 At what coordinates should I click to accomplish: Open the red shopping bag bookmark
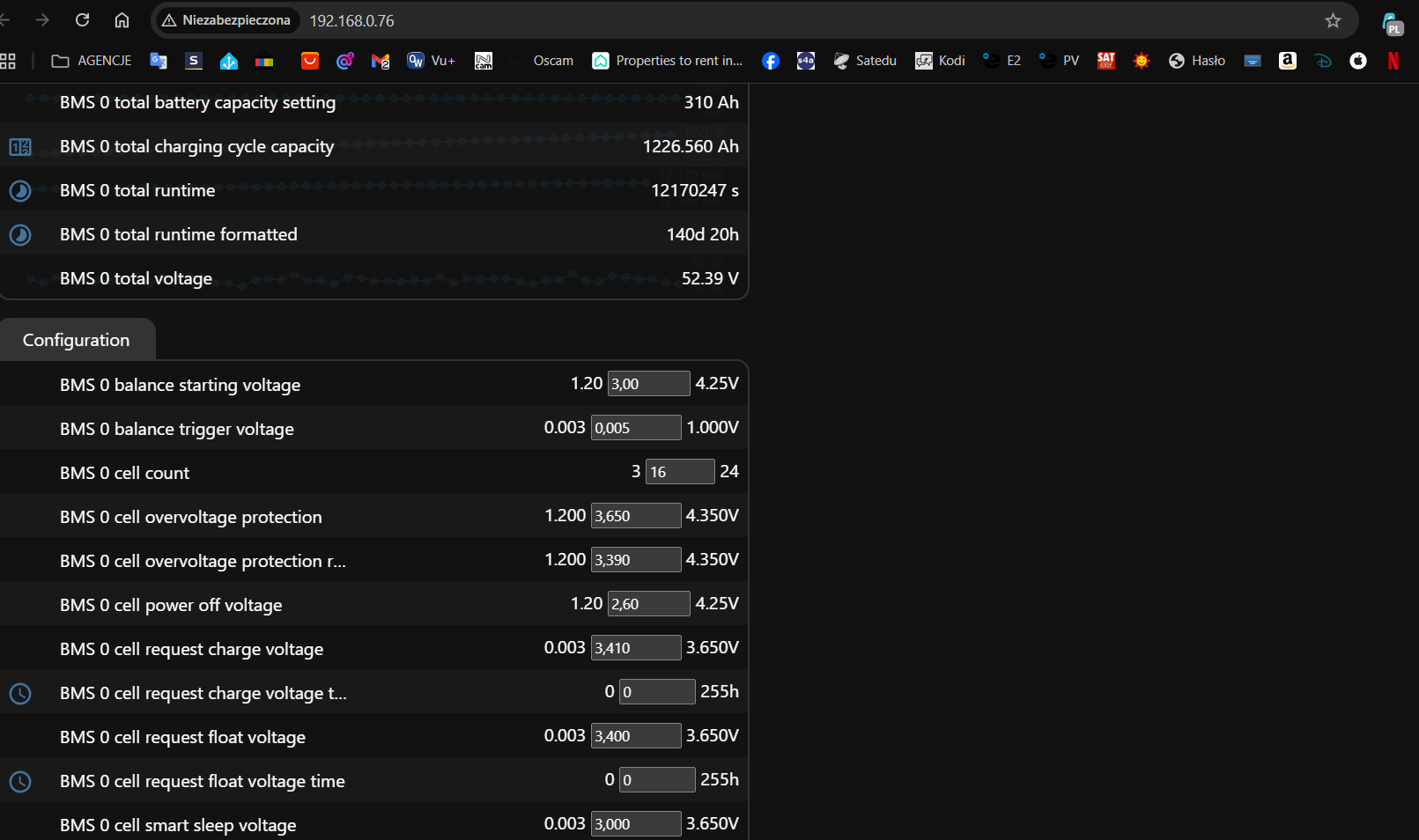click(x=310, y=61)
